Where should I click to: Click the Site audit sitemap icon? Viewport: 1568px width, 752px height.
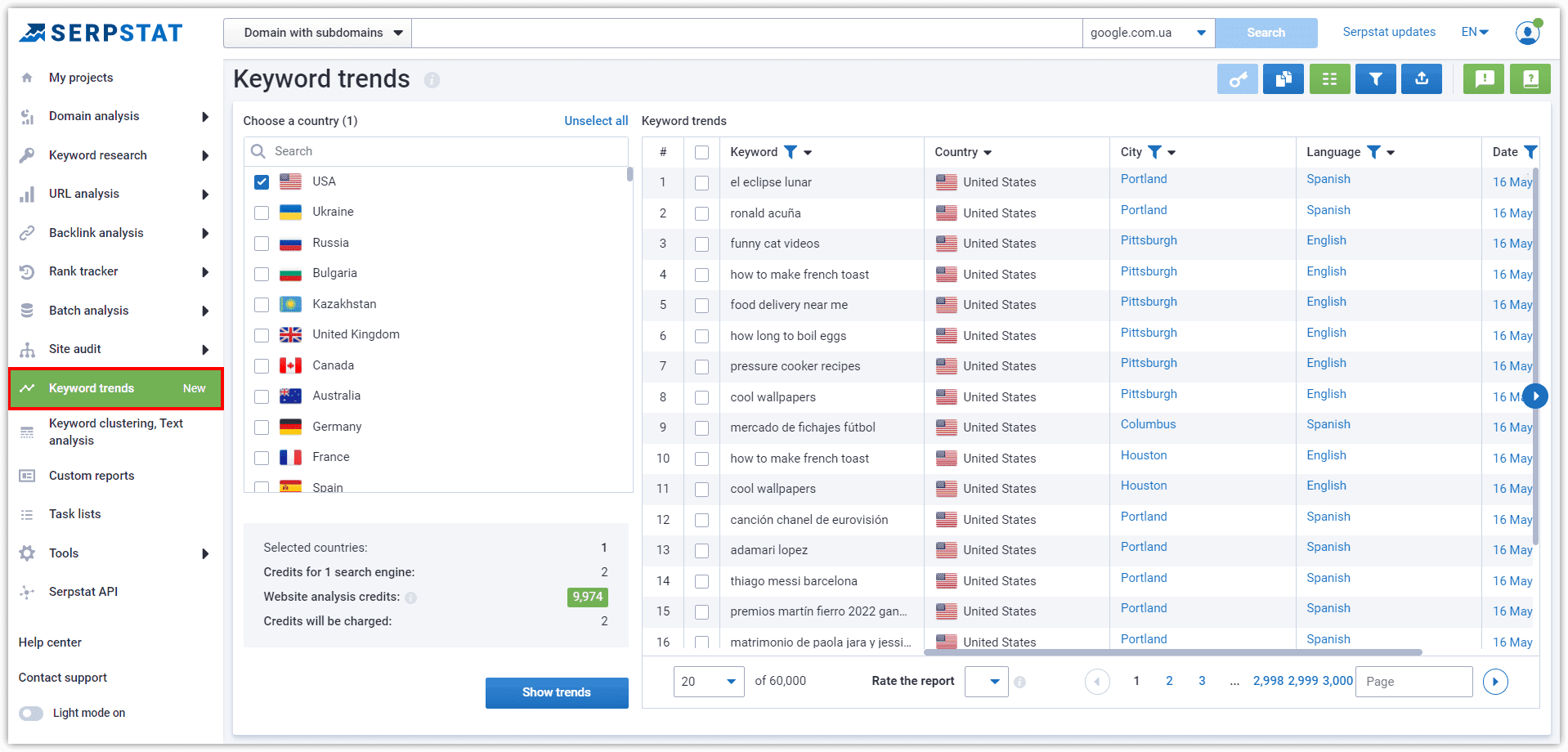[x=27, y=350]
